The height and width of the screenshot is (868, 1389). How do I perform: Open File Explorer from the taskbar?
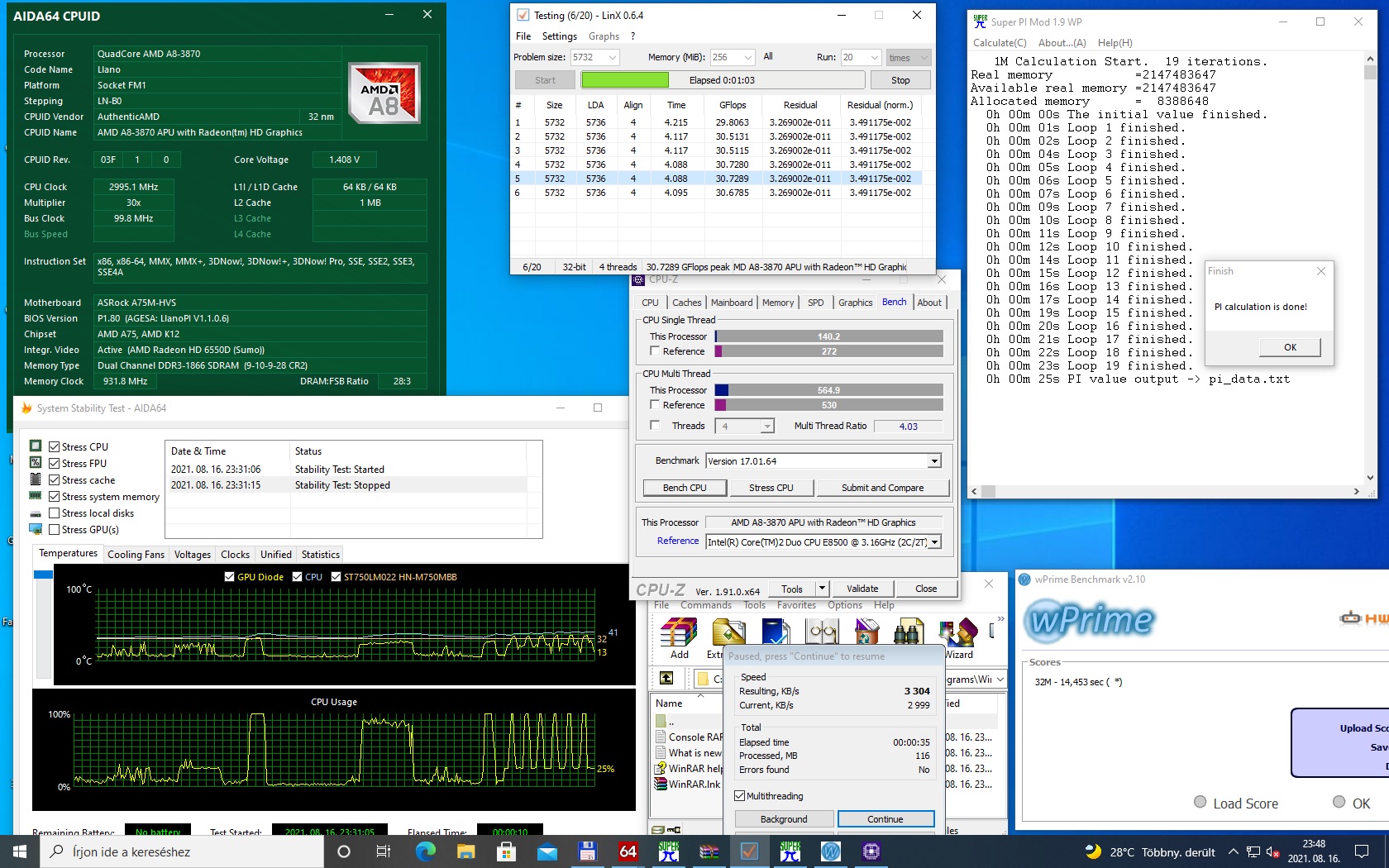[465, 851]
